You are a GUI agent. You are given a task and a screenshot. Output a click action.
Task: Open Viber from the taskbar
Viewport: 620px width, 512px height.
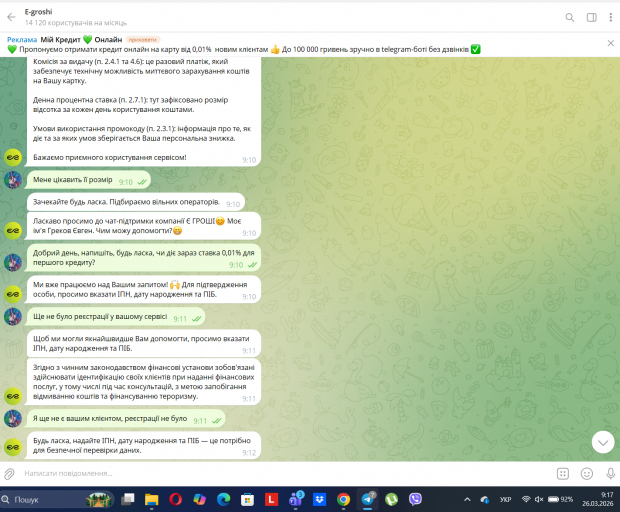click(x=415, y=499)
